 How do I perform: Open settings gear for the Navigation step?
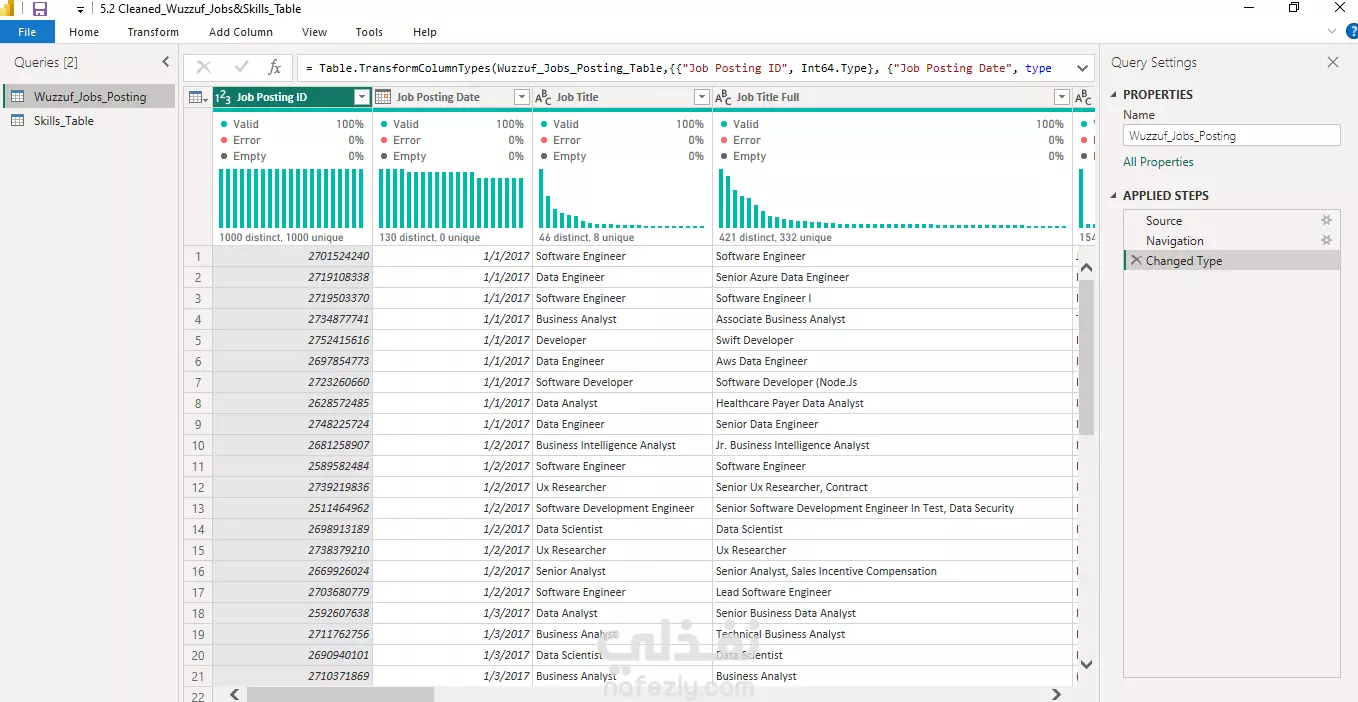1326,241
